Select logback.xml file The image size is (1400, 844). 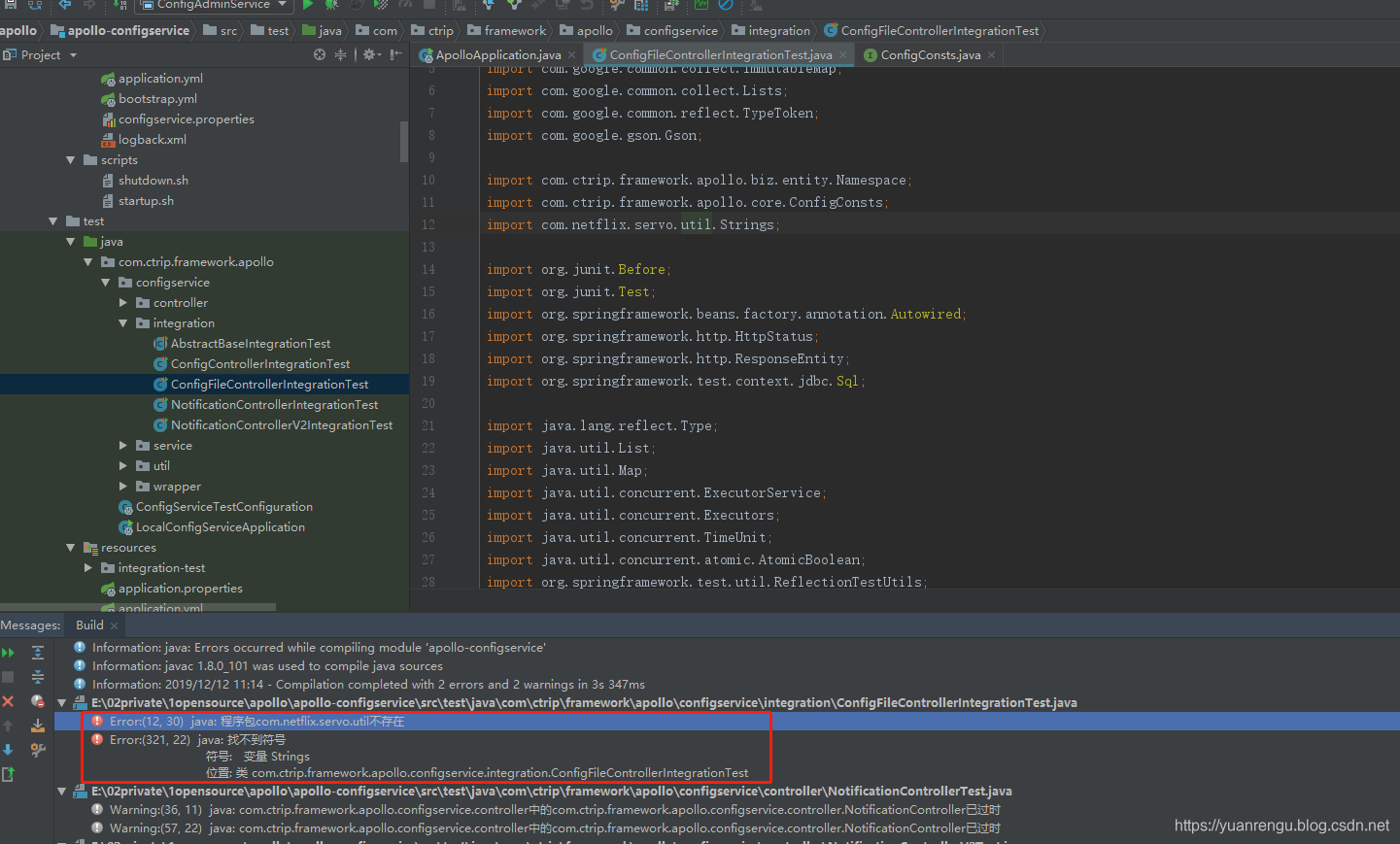[144, 140]
